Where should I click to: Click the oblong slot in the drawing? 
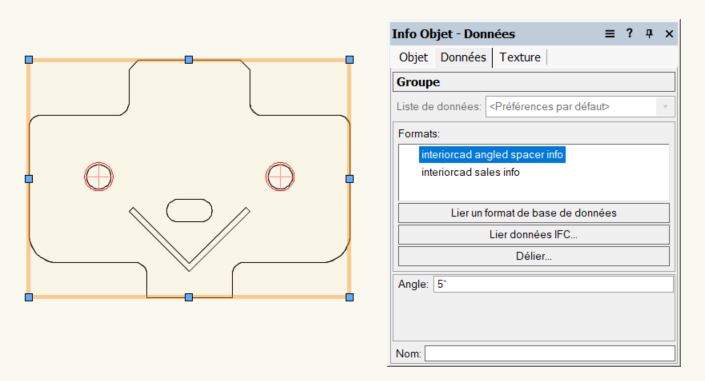tap(189, 211)
